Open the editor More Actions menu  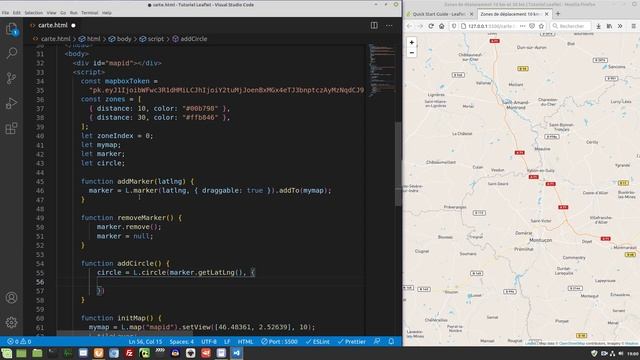pyautogui.click(x=389, y=25)
